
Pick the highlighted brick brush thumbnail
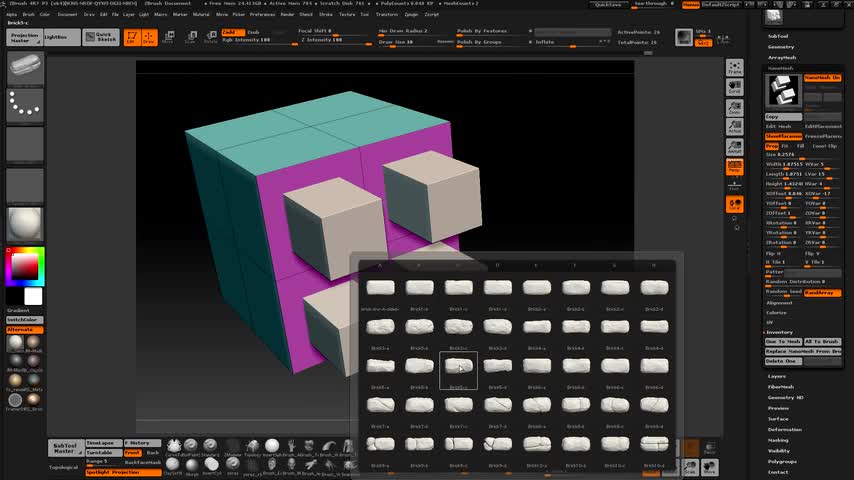[x=458, y=366]
